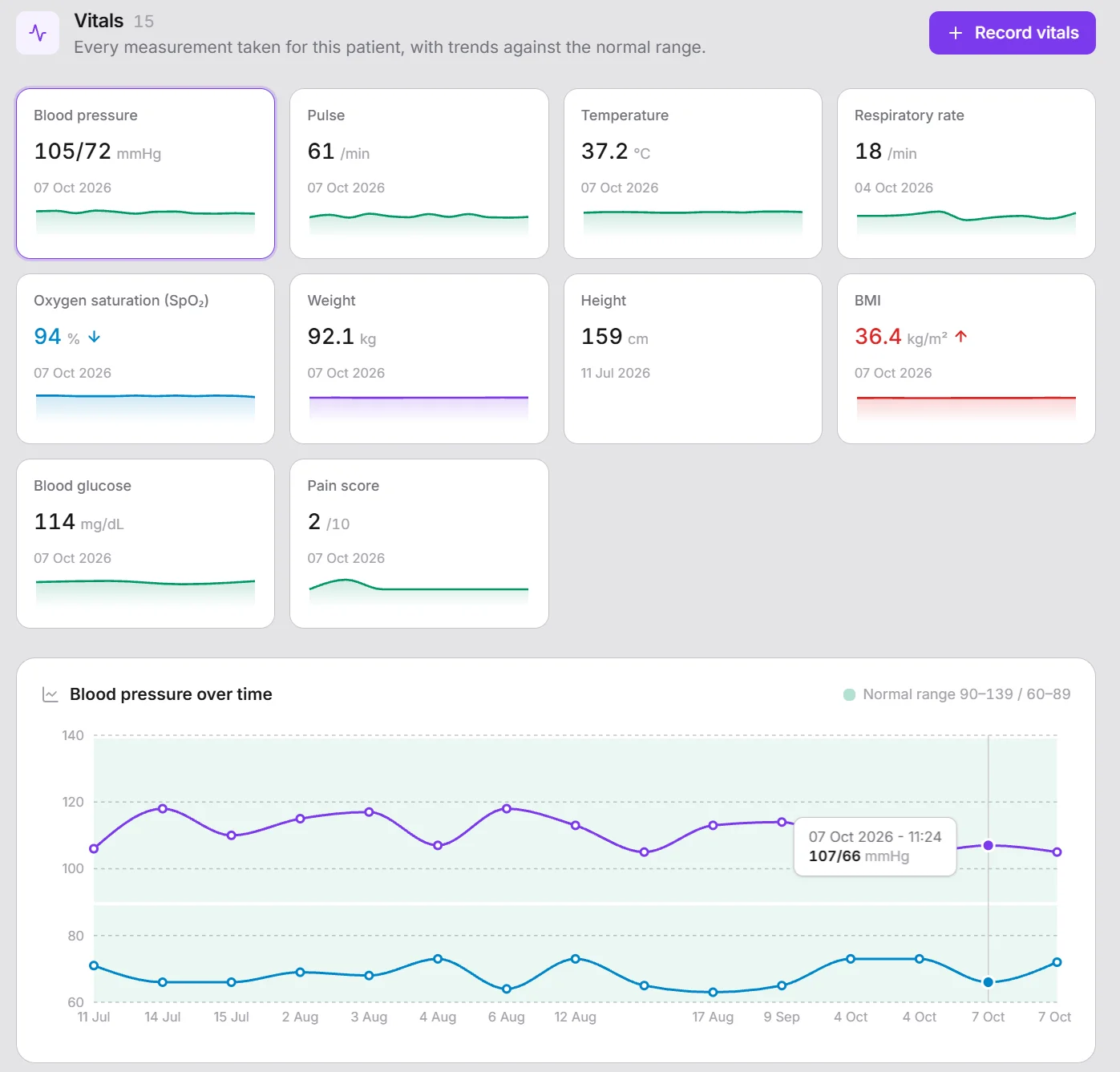Select the Blood glucose card
The width and height of the screenshot is (1120, 1072).
[146, 544]
